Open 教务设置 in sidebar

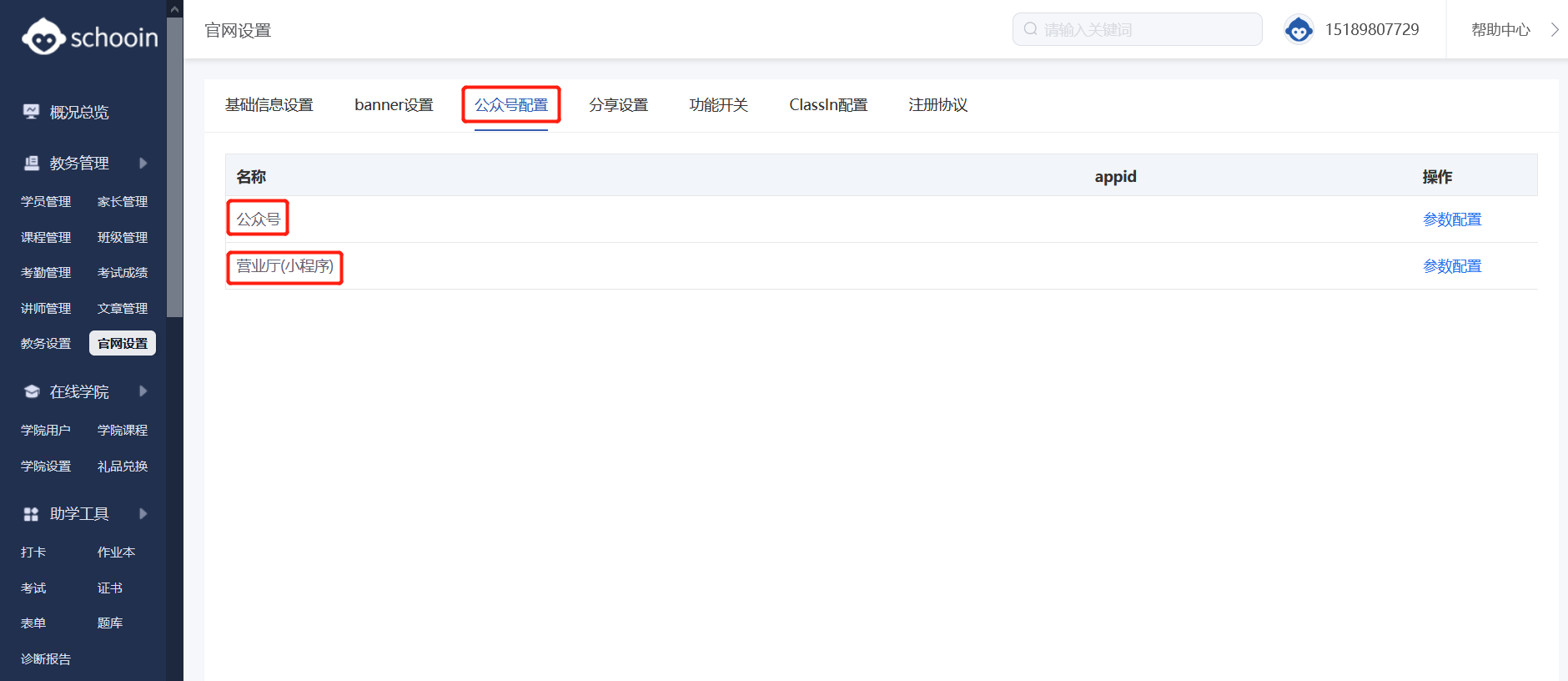click(x=46, y=344)
